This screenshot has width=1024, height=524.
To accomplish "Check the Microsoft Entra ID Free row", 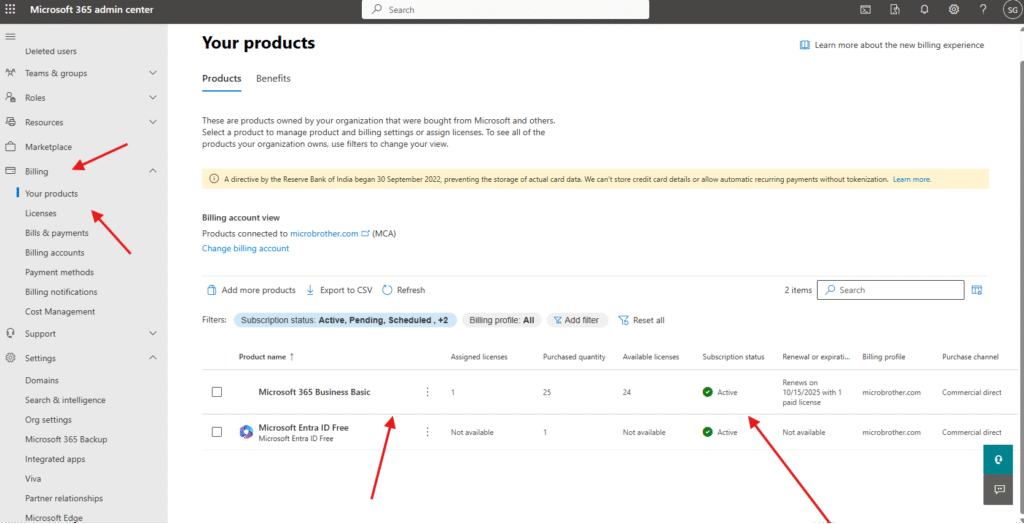I will (217, 432).
